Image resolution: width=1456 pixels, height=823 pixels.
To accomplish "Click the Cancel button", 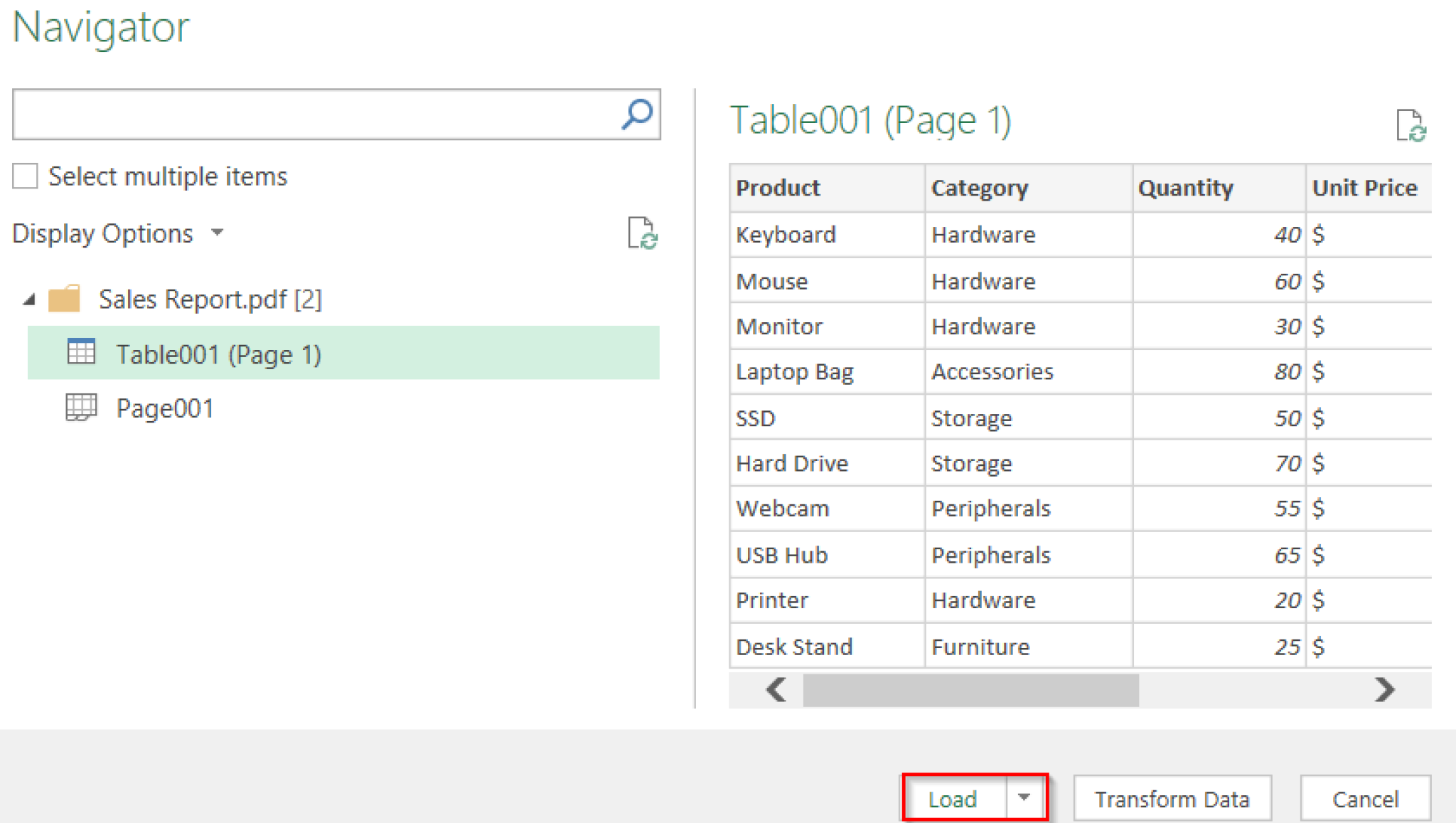I will click(x=1364, y=797).
